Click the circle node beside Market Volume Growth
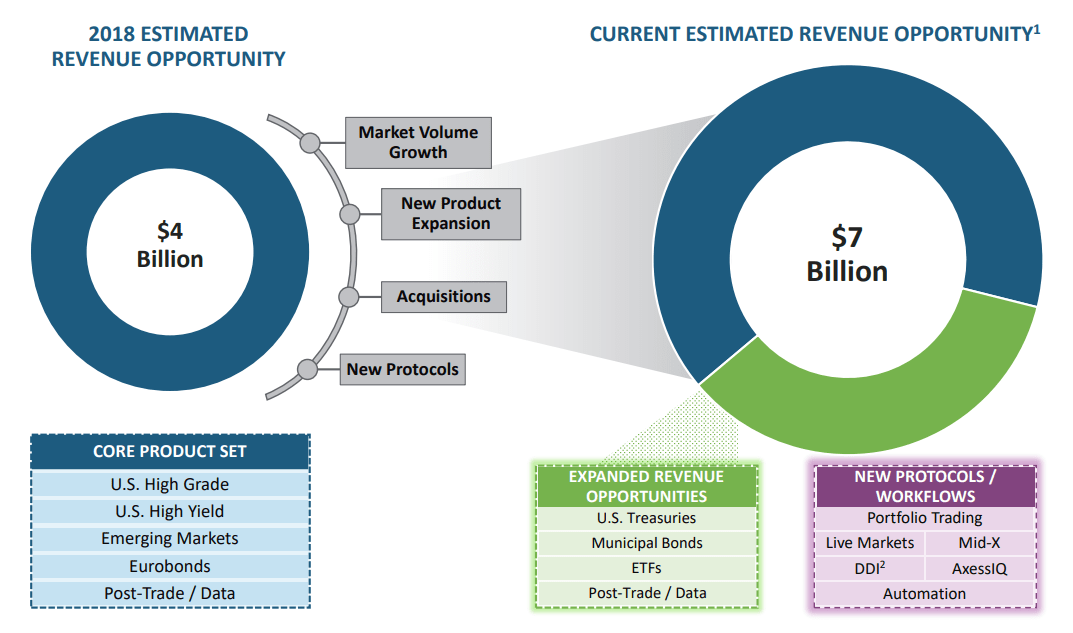Image resolution: width=1073 pixels, height=633 pixels. point(310,143)
